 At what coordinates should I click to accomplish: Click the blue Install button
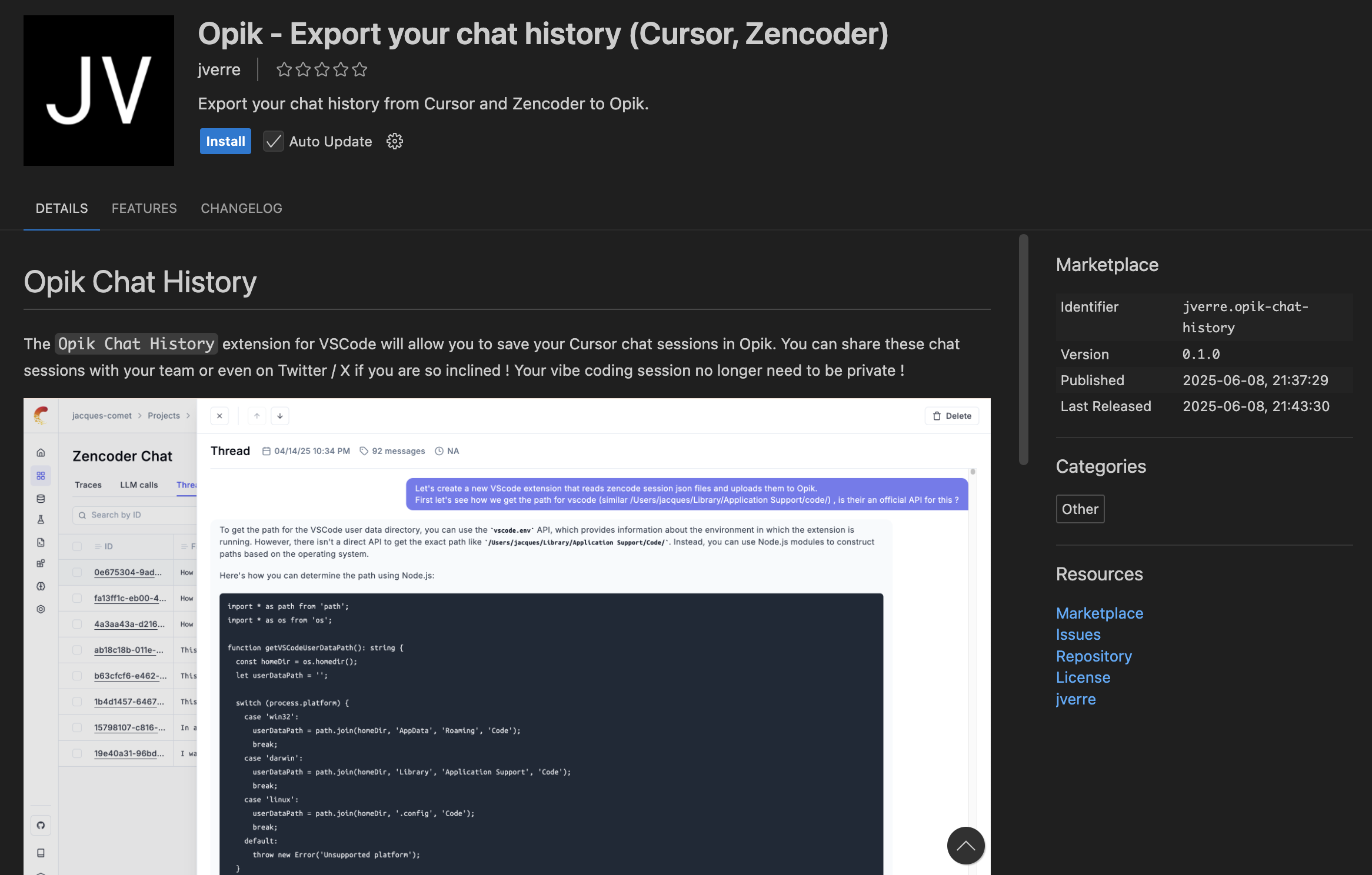pos(225,141)
